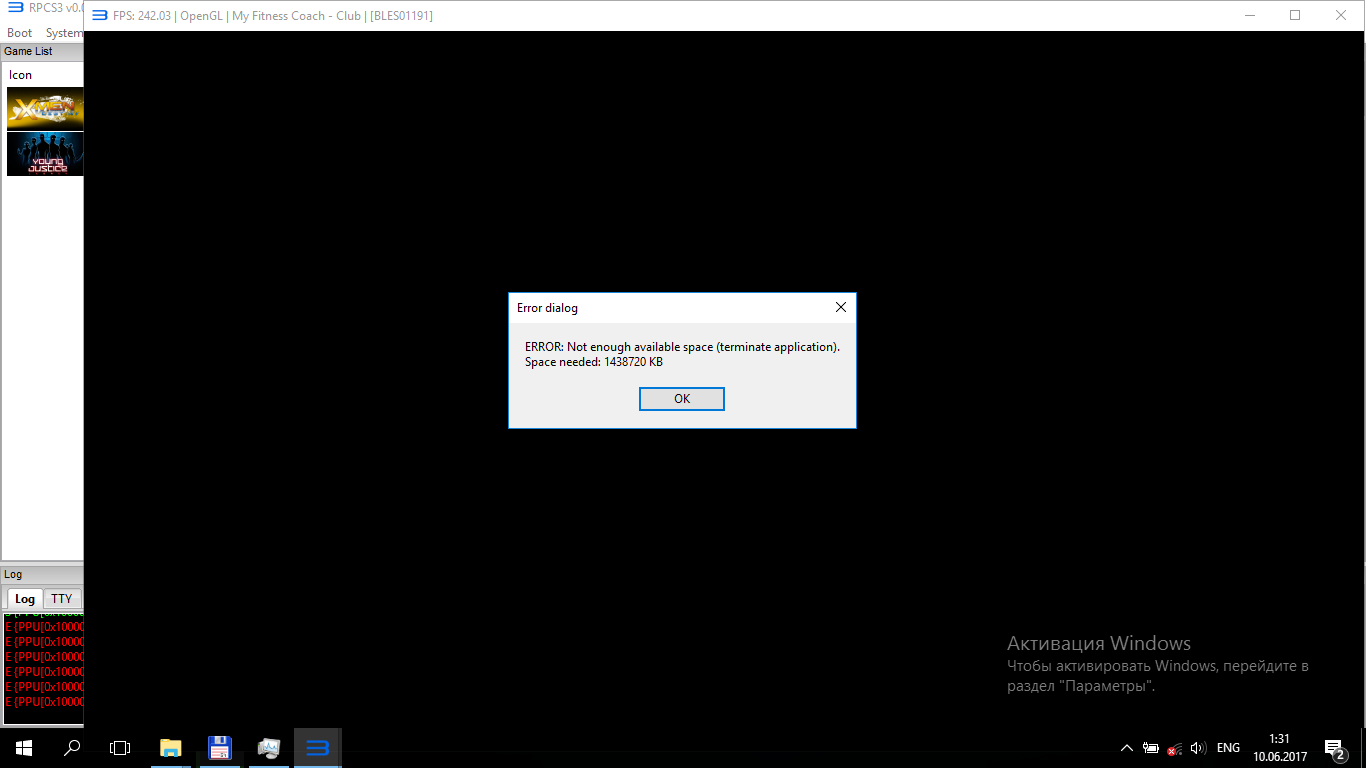Click the power icon in system tray
The image size is (1366, 768).
tap(1151, 748)
